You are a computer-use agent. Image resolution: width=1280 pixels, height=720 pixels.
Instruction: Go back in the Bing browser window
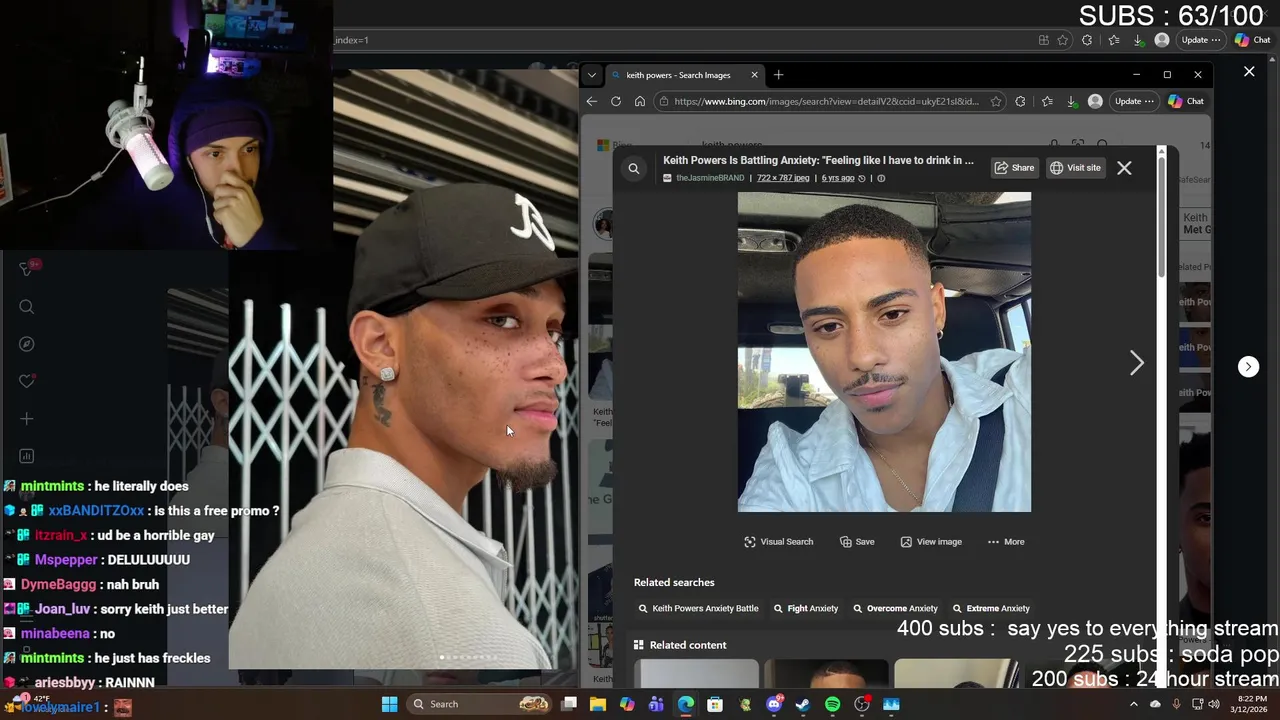pyautogui.click(x=591, y=101)
